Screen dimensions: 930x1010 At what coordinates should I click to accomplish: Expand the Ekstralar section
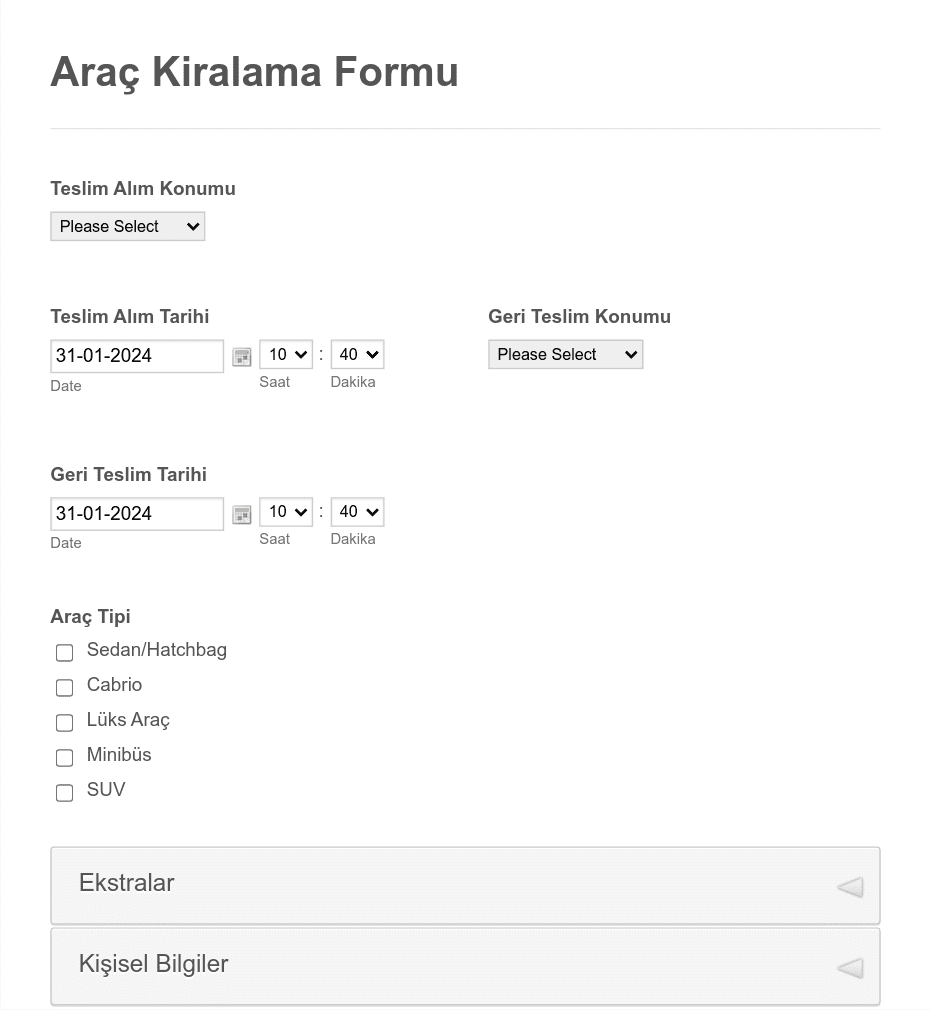tap(465, 886)
